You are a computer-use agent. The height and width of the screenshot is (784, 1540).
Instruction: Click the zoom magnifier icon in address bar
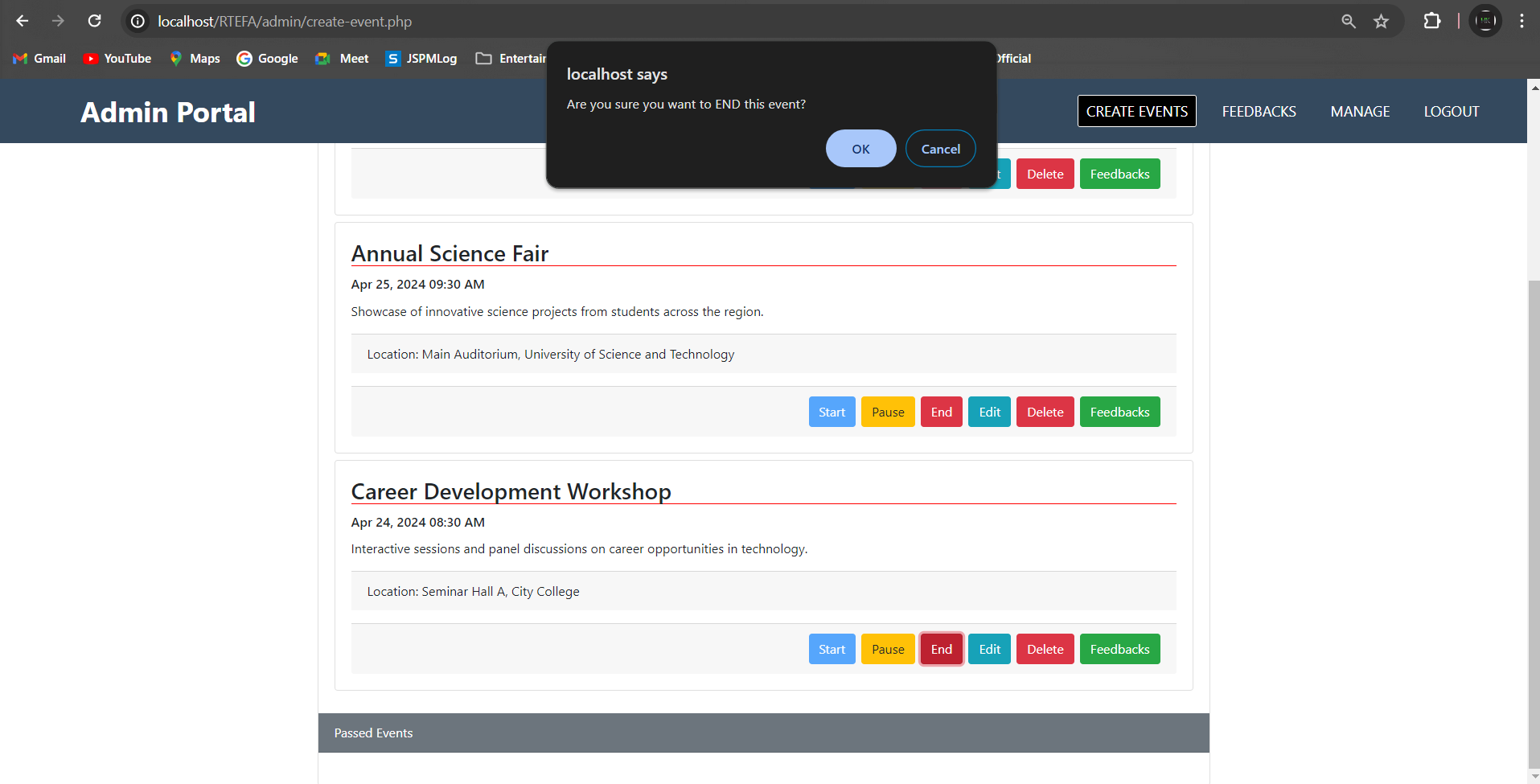[x=1349, y=22]
